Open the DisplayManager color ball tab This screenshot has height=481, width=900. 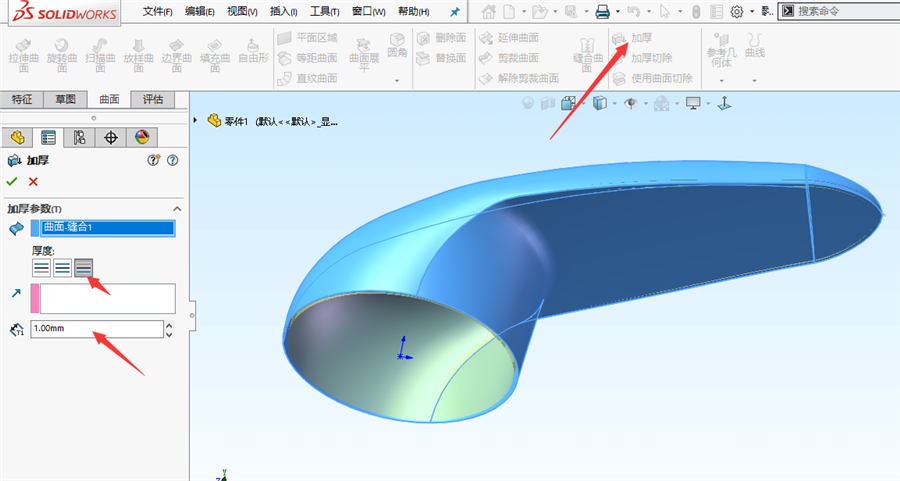142,138
